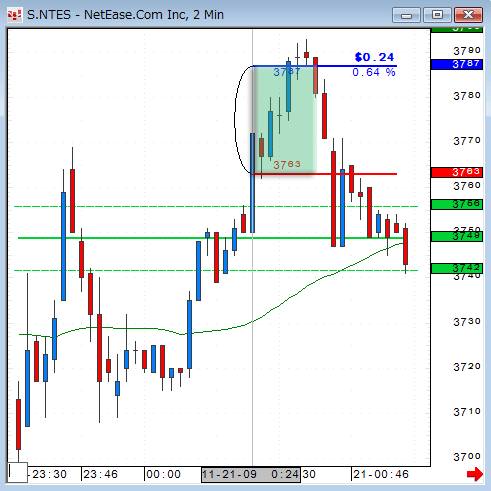Click the 3700 price axis label
Viewport: 491px width, 491px height.
pyautogui.click(x=467, y=457)
